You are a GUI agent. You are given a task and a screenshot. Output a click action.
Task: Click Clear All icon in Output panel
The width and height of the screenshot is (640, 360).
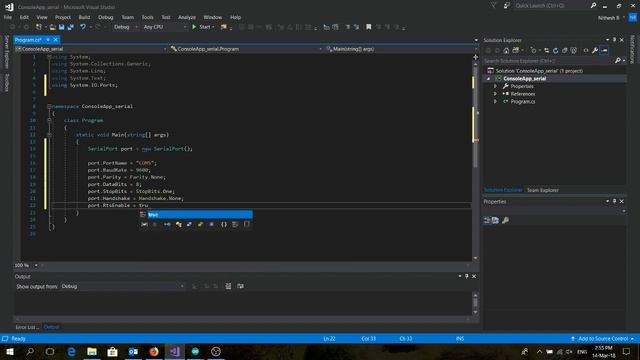tap(228, 287)
